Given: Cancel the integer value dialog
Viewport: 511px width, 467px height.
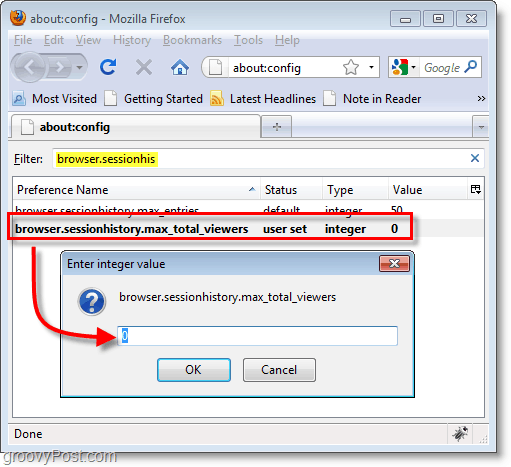Looking at the screenshot, I should pyautogui.click(x=279, y=370).
